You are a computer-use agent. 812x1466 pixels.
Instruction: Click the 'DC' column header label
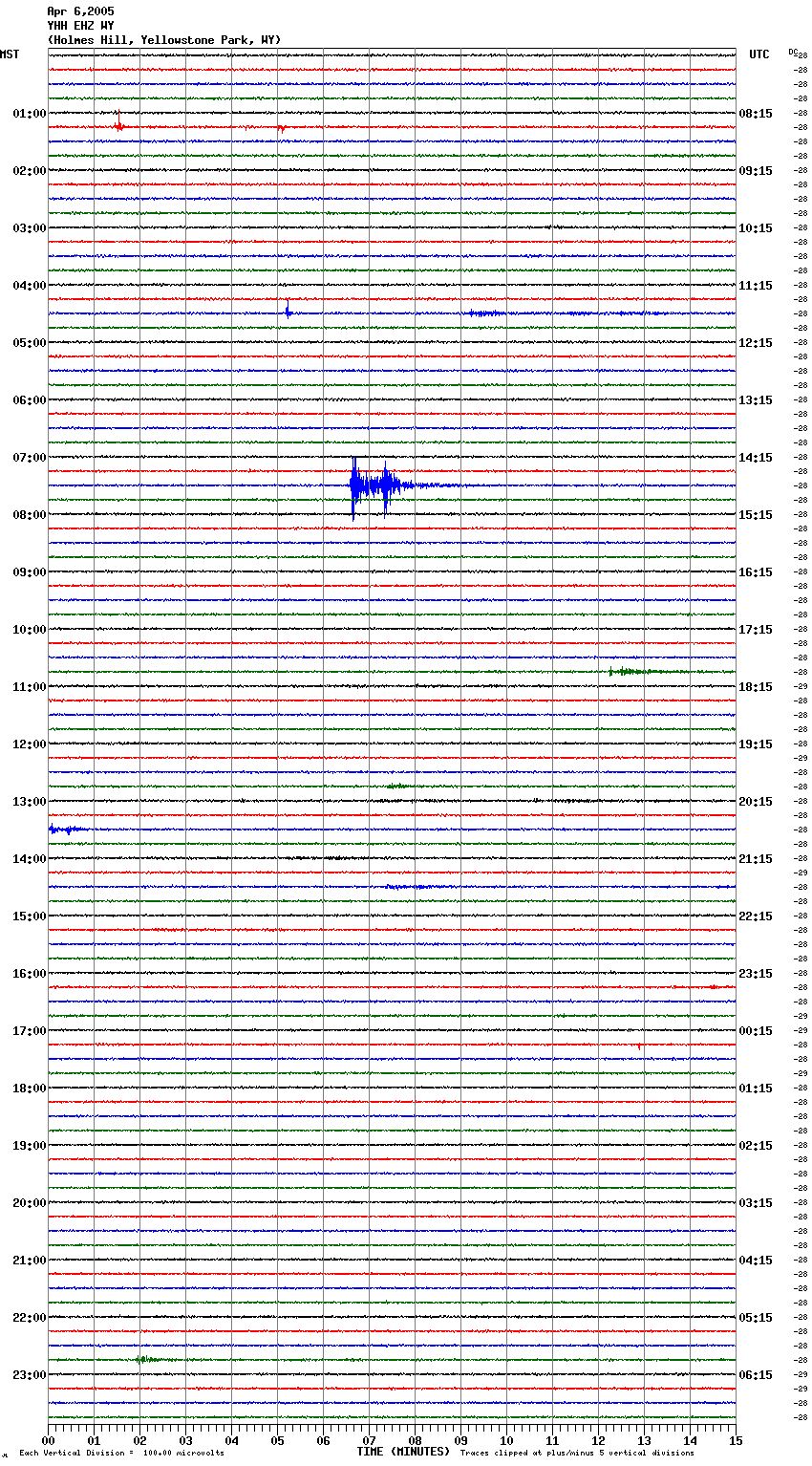[x=793, y=52]
